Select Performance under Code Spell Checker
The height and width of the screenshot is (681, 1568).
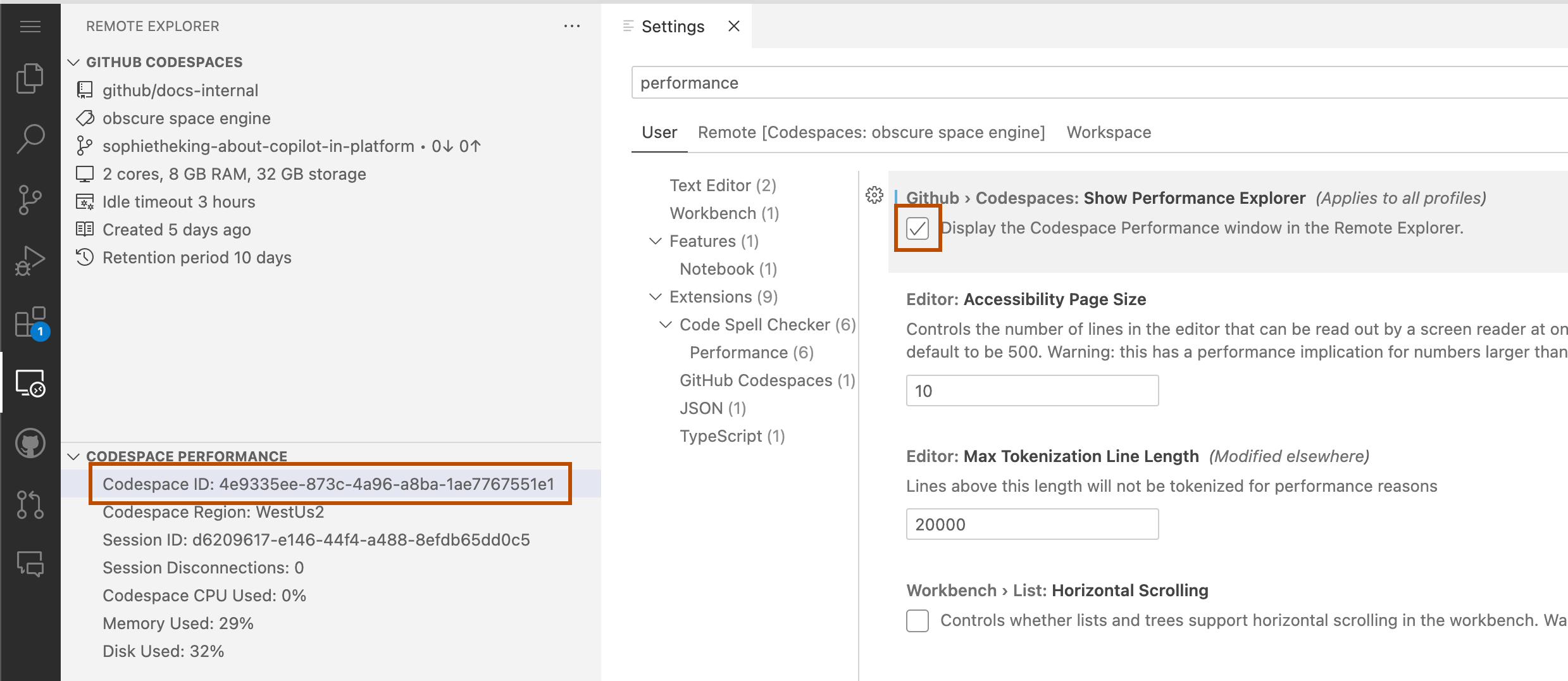(x=750, y=352)
